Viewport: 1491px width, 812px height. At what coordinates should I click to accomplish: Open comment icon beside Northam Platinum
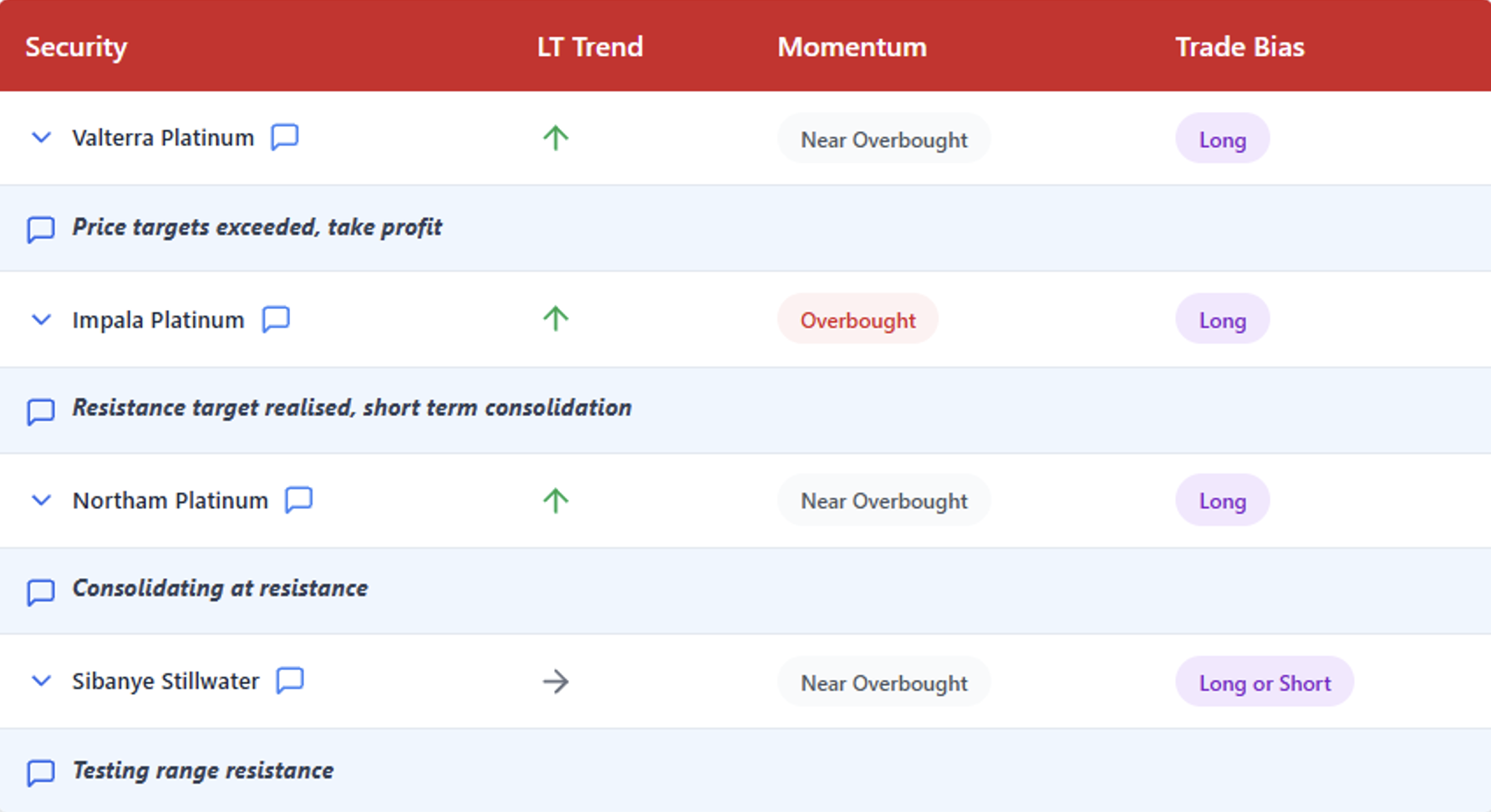click(x=299, y=500)
